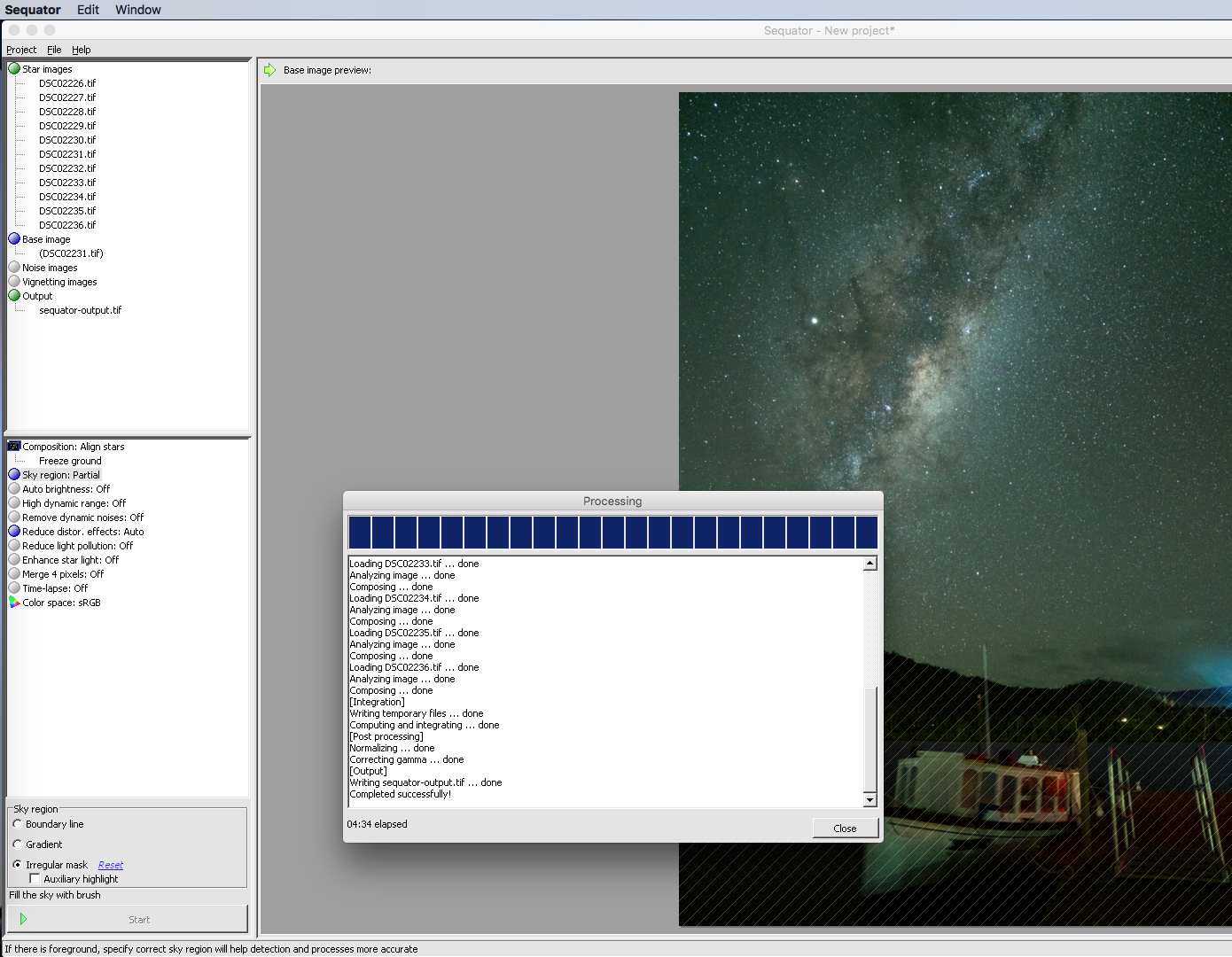Enable the Auxiliary highlight checkbox

coord(35,878)
